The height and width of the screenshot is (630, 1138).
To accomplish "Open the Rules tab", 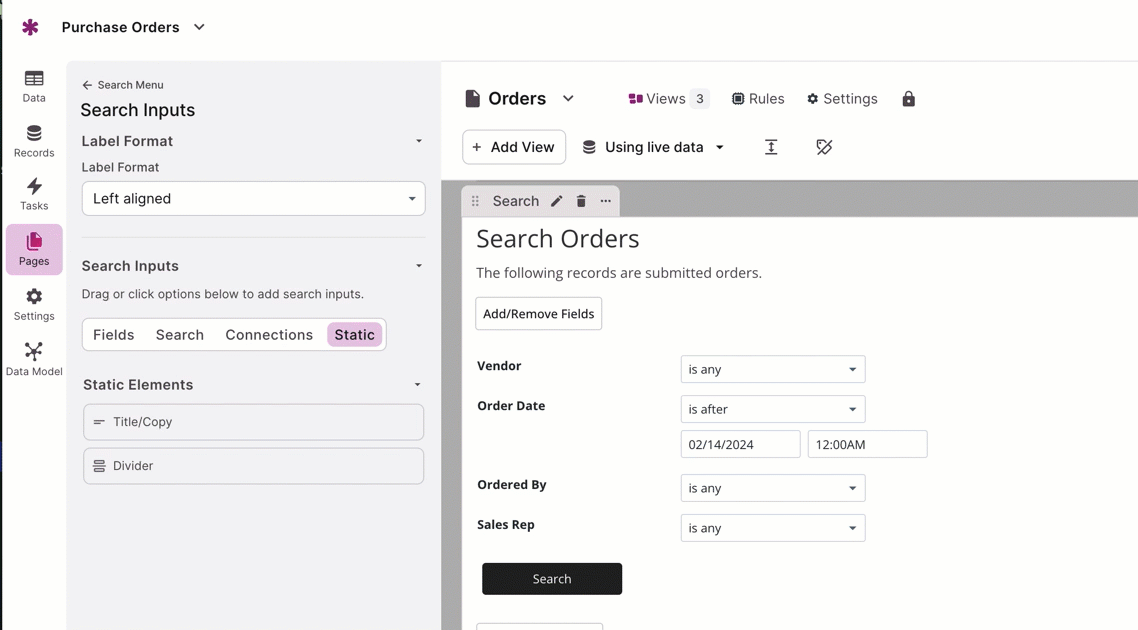I will pos(758,99).
